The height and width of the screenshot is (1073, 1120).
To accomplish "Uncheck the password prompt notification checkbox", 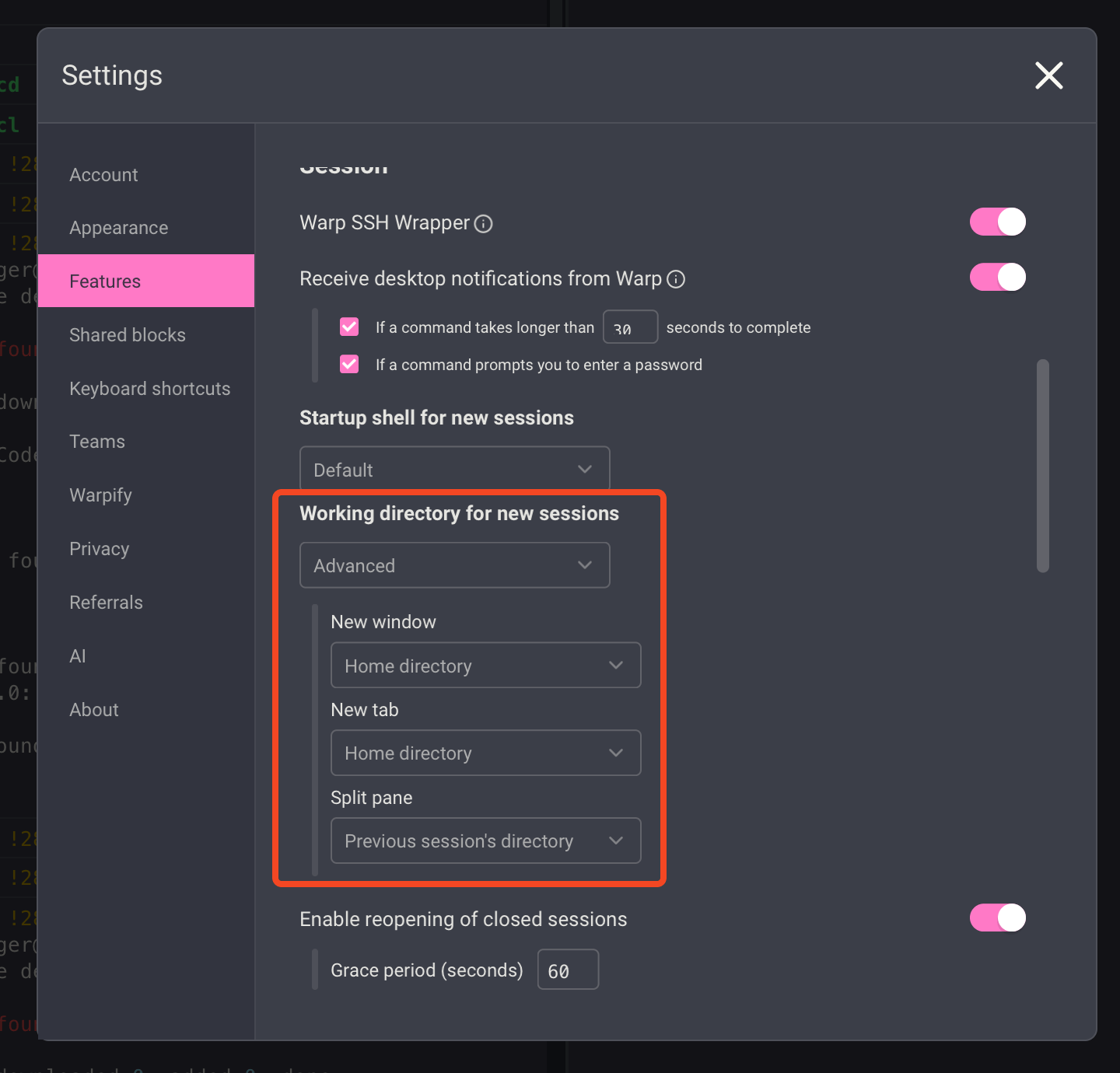I will [x=349, y=364].
